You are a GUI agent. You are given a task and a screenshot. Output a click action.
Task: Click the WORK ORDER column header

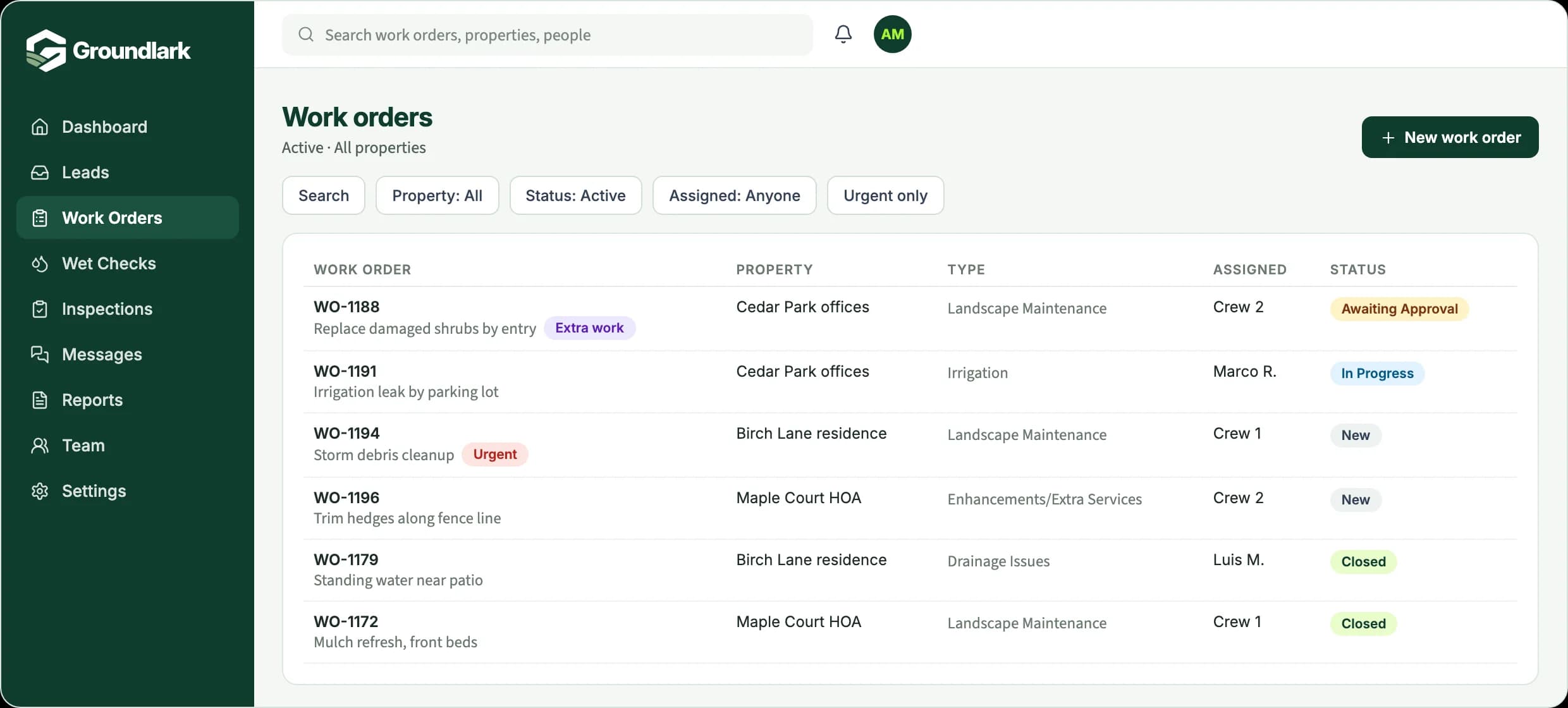point(362,270)
